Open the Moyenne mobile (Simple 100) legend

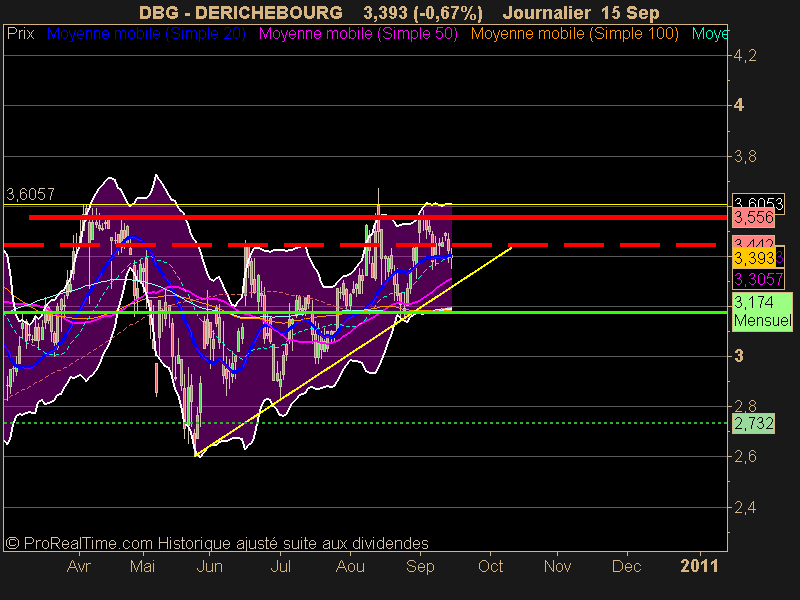[x=574, y=34]
